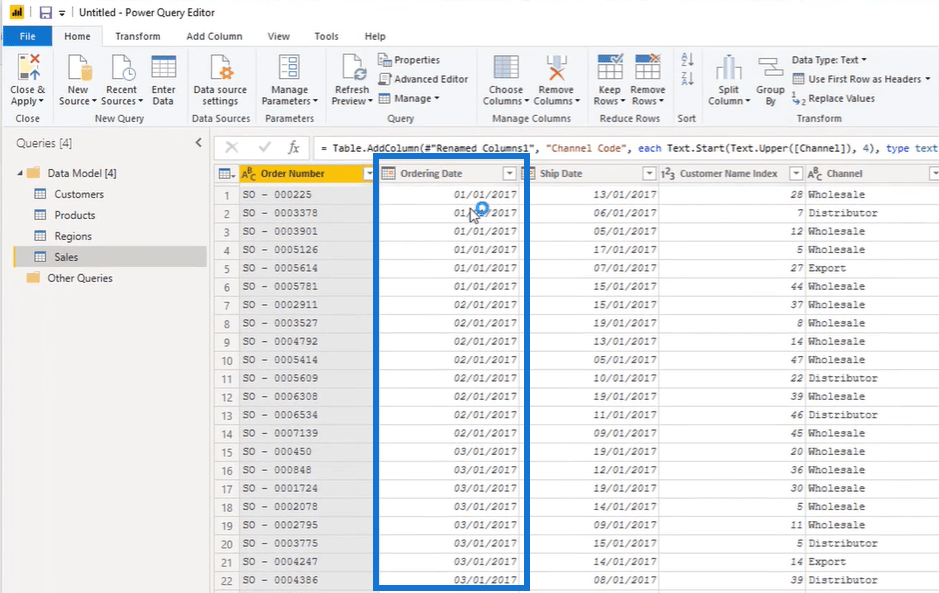Select the Products query
The width and height of the screenshot is (939, 593).
click(x=75, y=215)
